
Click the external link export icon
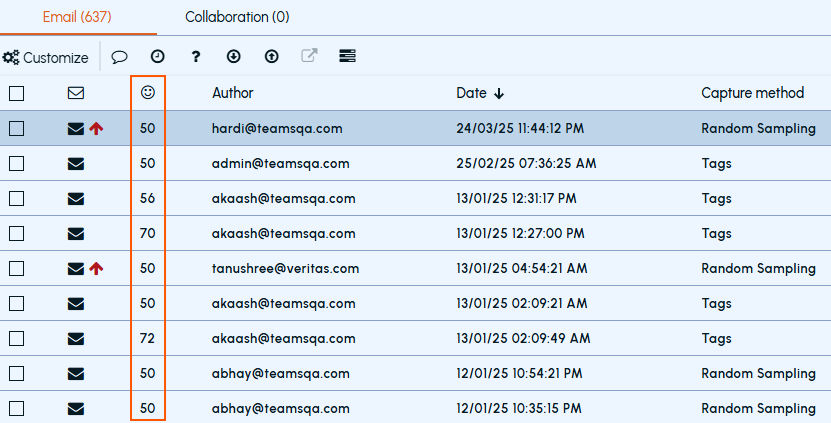click(x=310, y=55)
